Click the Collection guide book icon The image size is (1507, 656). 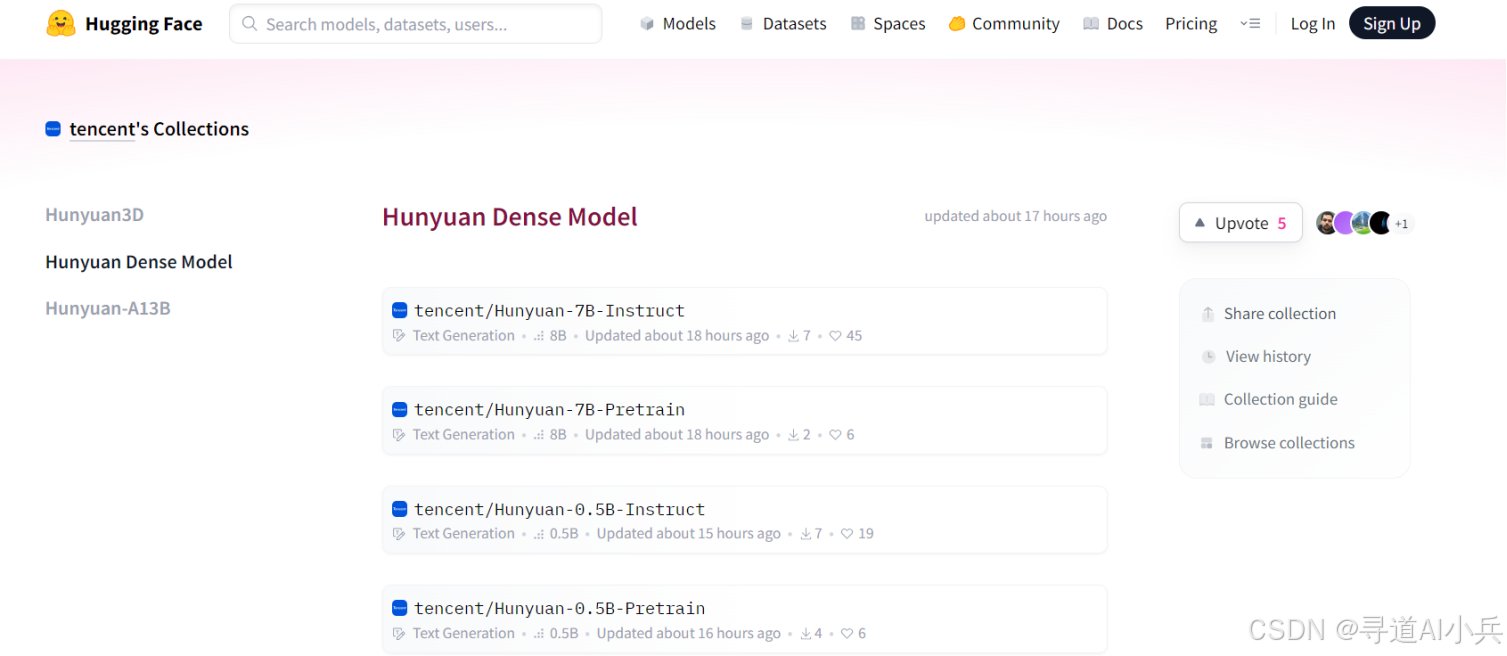pos(1207,400)
